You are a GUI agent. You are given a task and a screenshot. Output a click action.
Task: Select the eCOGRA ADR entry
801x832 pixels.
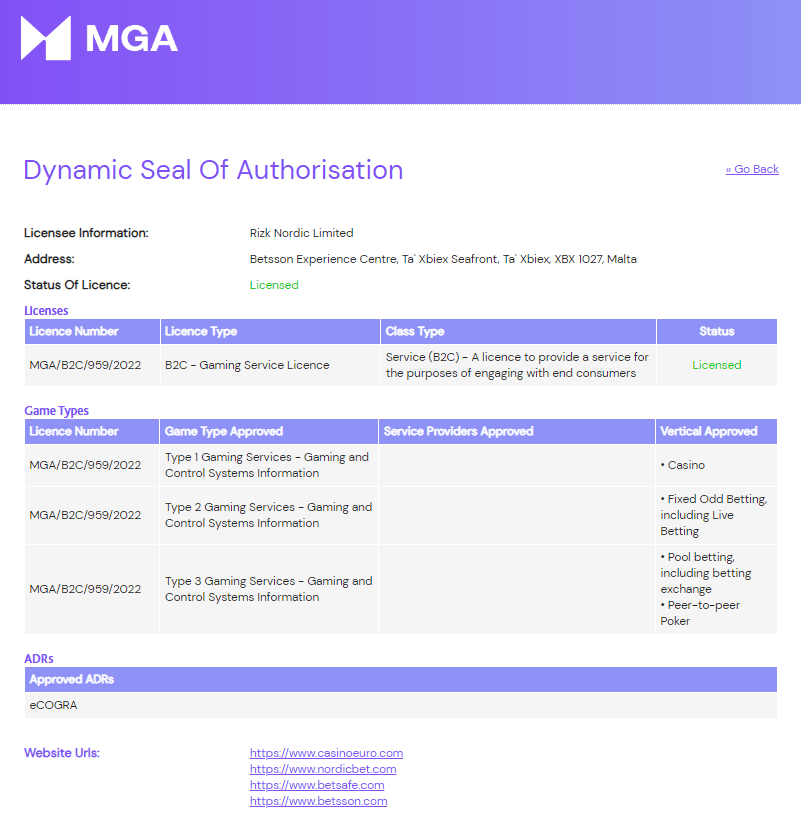53,705
